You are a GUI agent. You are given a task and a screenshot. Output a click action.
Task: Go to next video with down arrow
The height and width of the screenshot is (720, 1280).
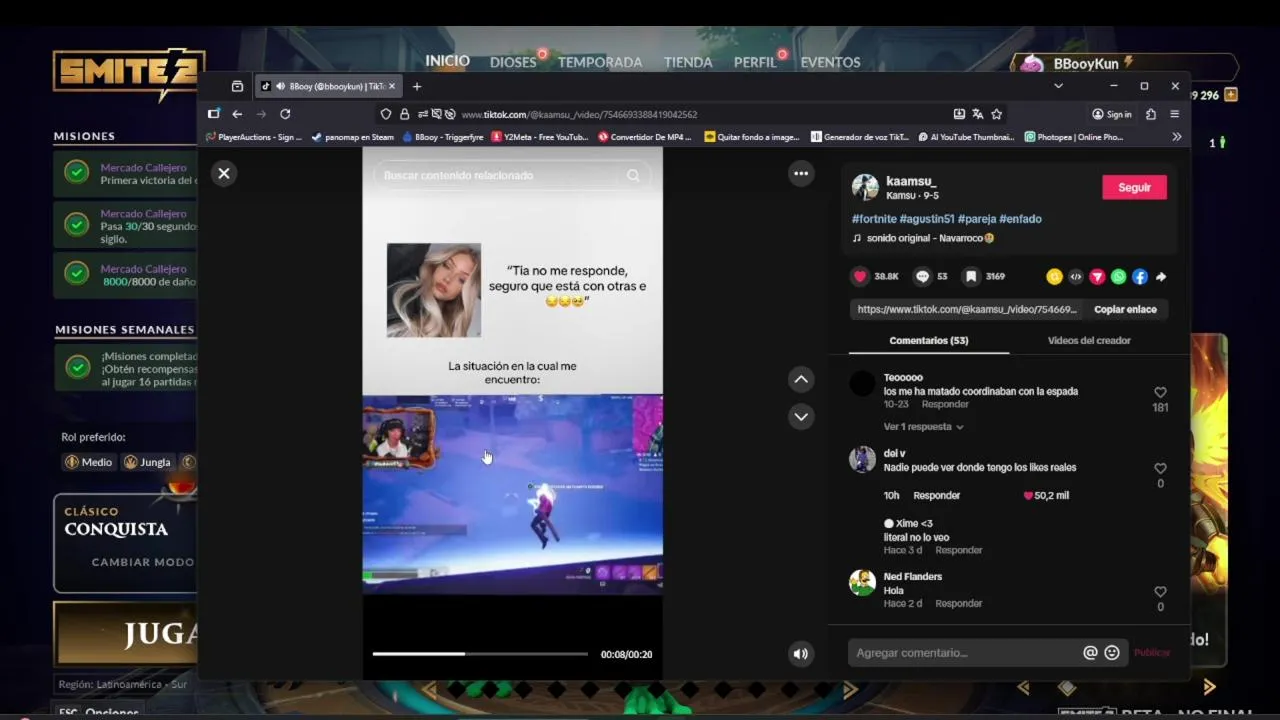[801, 416]
